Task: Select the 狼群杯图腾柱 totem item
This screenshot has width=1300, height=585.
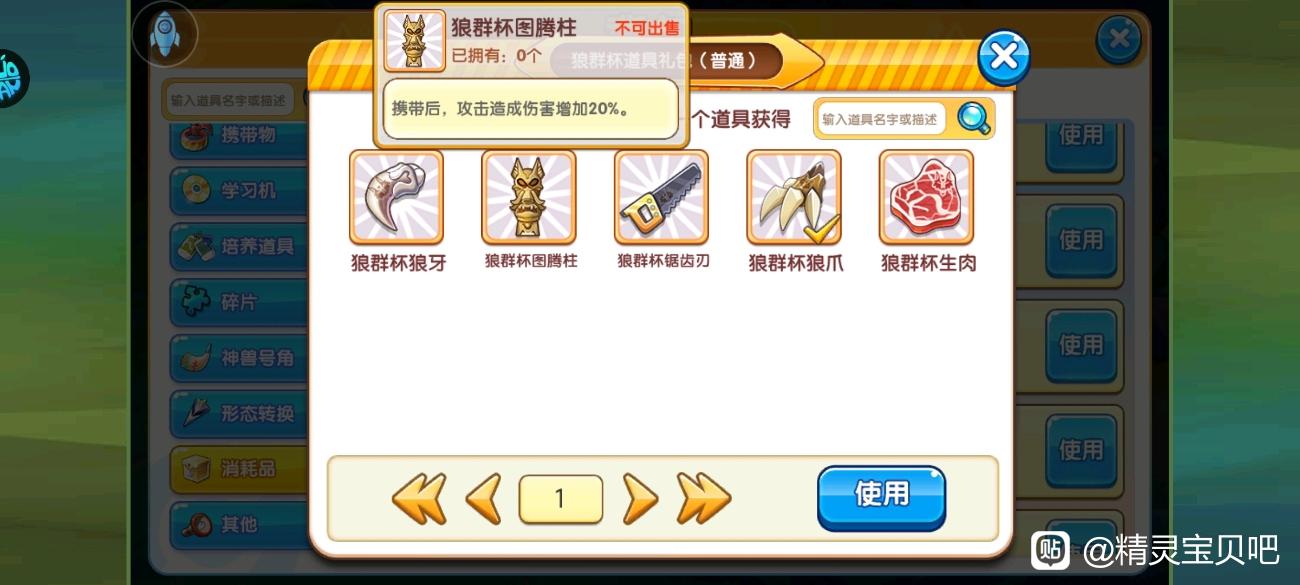Action: tap(529, 197)
